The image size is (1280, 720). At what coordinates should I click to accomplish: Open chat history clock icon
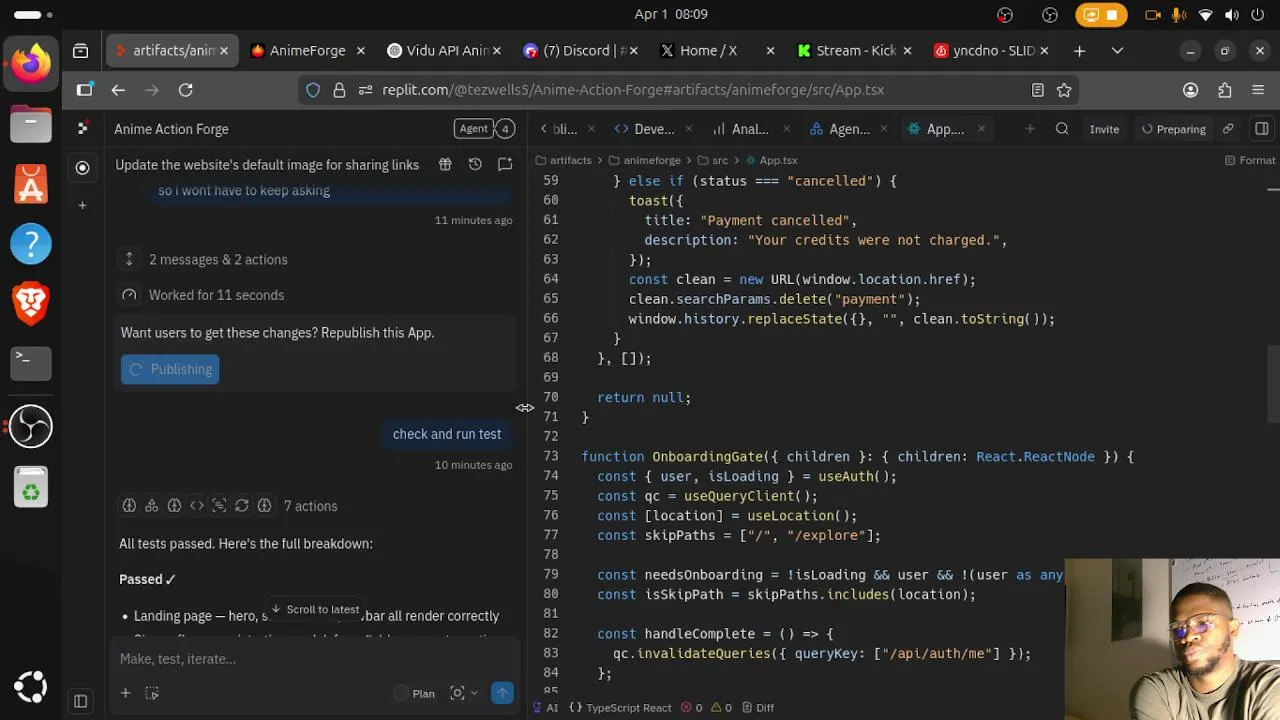(x=475, y=164)
